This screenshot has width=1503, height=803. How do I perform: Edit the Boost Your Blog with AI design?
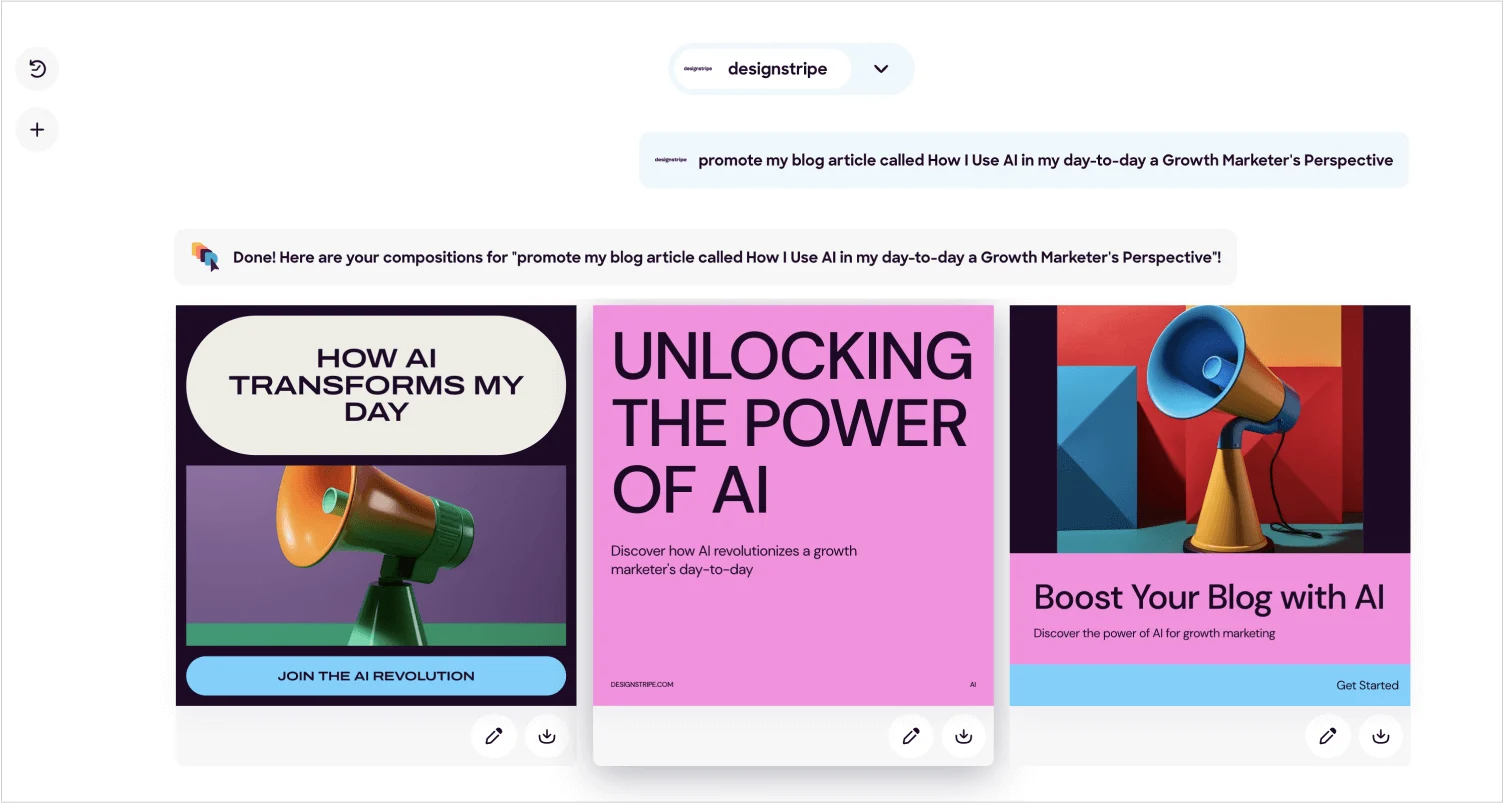(x=1327, y=736)
